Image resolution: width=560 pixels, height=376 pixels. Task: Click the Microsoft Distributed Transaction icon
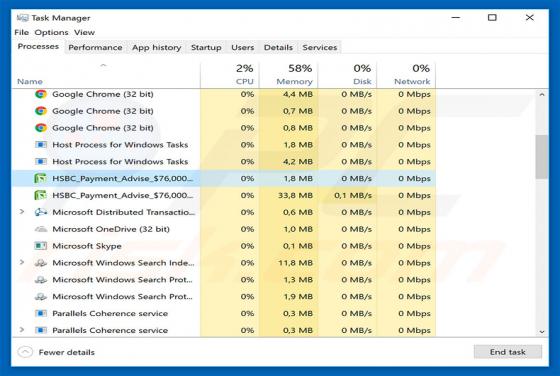[41, 212]
